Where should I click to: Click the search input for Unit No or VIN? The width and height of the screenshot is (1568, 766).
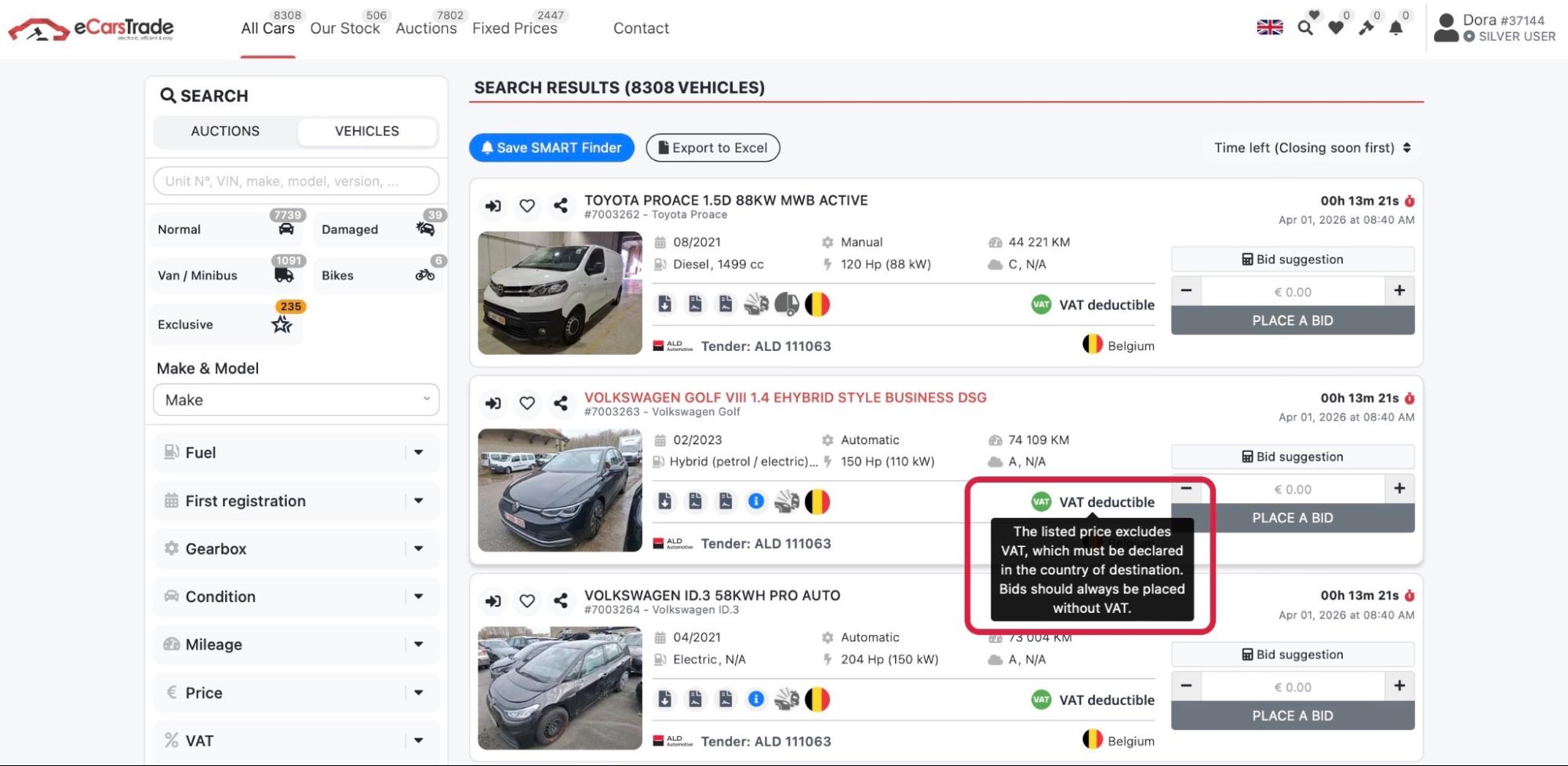point(296,181)
